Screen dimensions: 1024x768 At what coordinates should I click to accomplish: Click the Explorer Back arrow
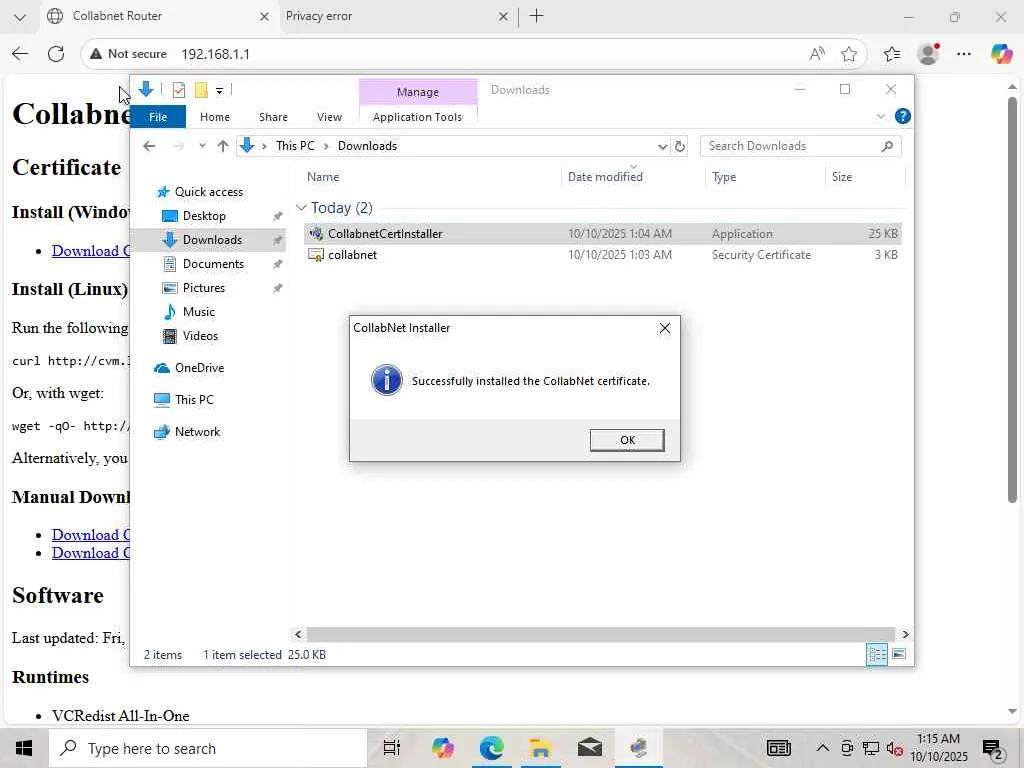[x=149, y=146]
